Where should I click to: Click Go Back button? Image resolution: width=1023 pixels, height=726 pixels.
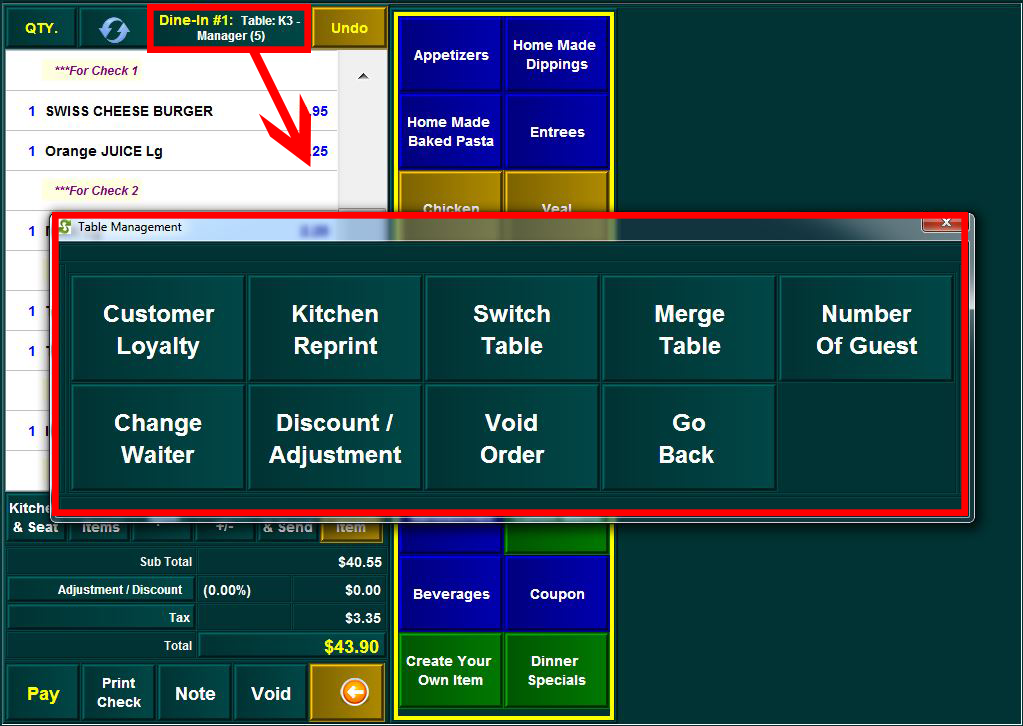(689, 438)
